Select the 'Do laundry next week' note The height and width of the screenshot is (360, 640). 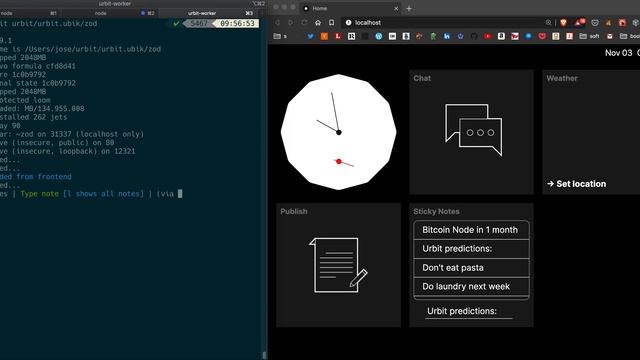coord(471,287)
